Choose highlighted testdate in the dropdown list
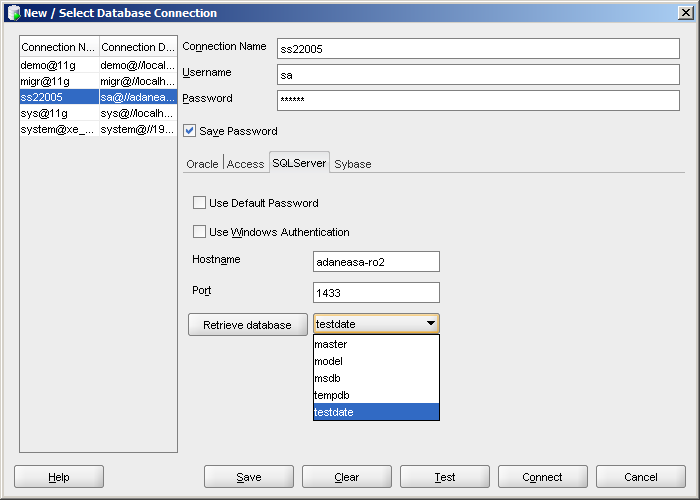 (376, 412)
